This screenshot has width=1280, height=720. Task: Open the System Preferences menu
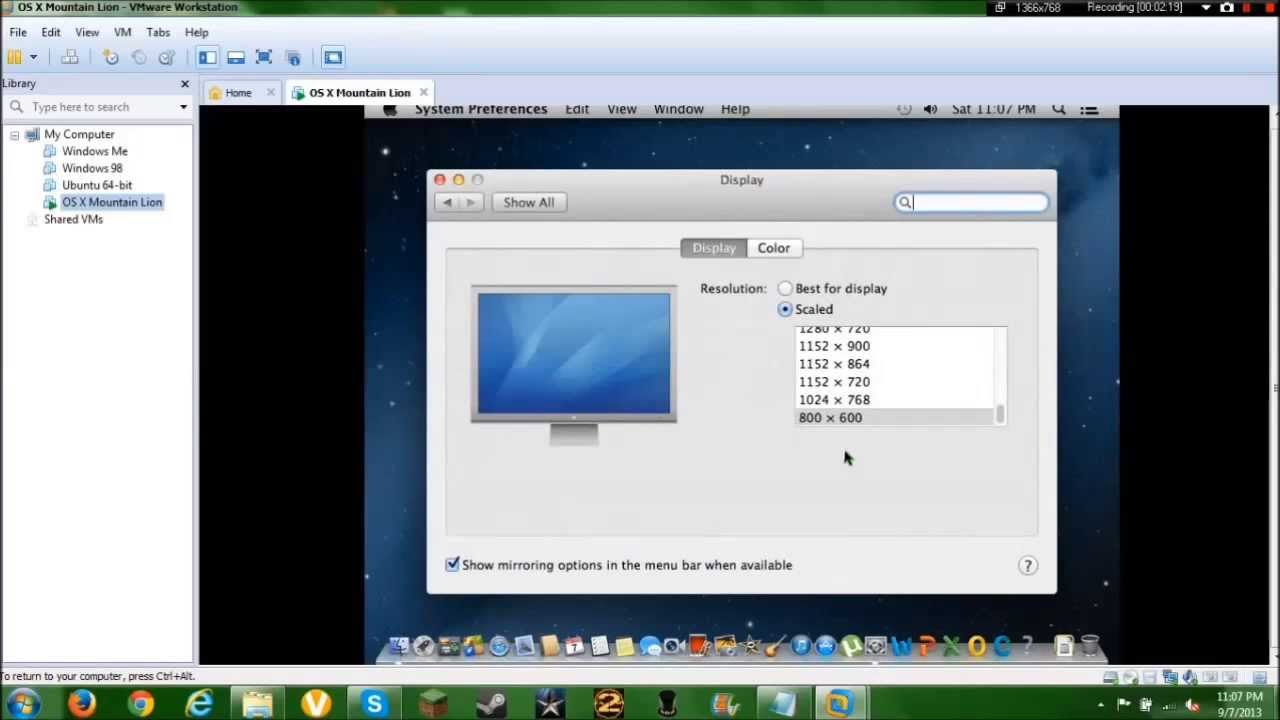tap(481, 109)
